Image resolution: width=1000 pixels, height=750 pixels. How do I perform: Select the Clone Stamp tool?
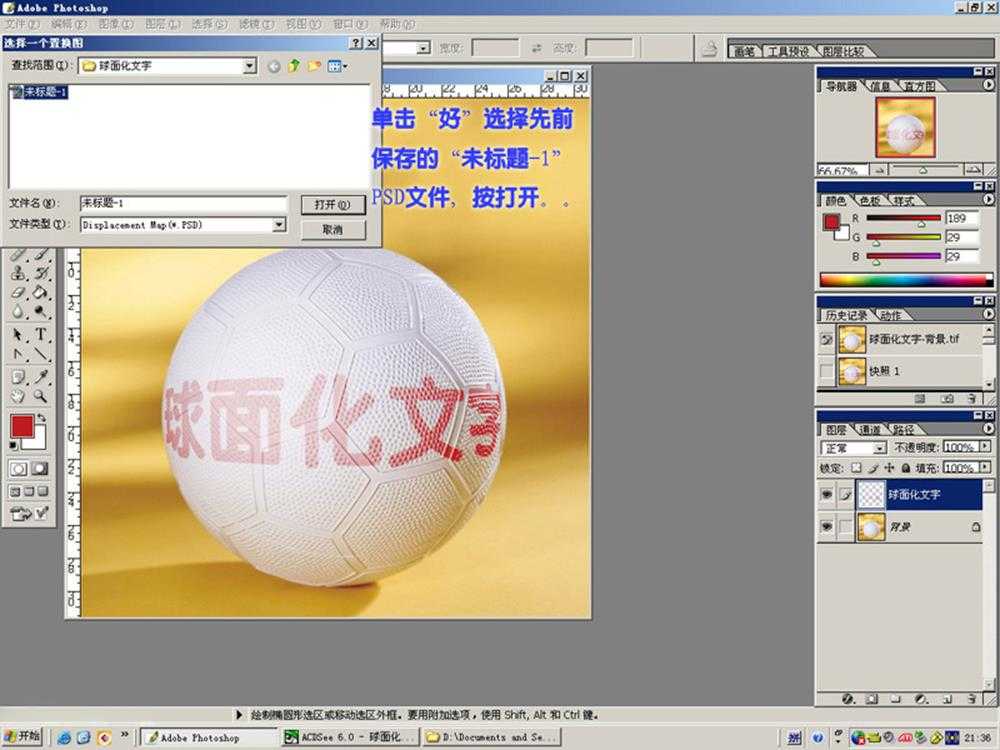point(18,273)
